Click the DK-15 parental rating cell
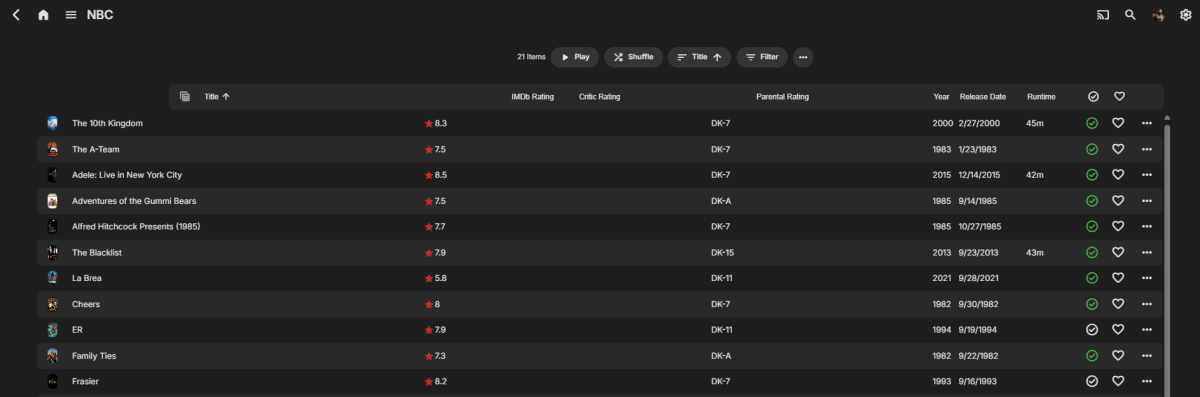Viewport: 1200px width, 397px height. pos(723,252)
